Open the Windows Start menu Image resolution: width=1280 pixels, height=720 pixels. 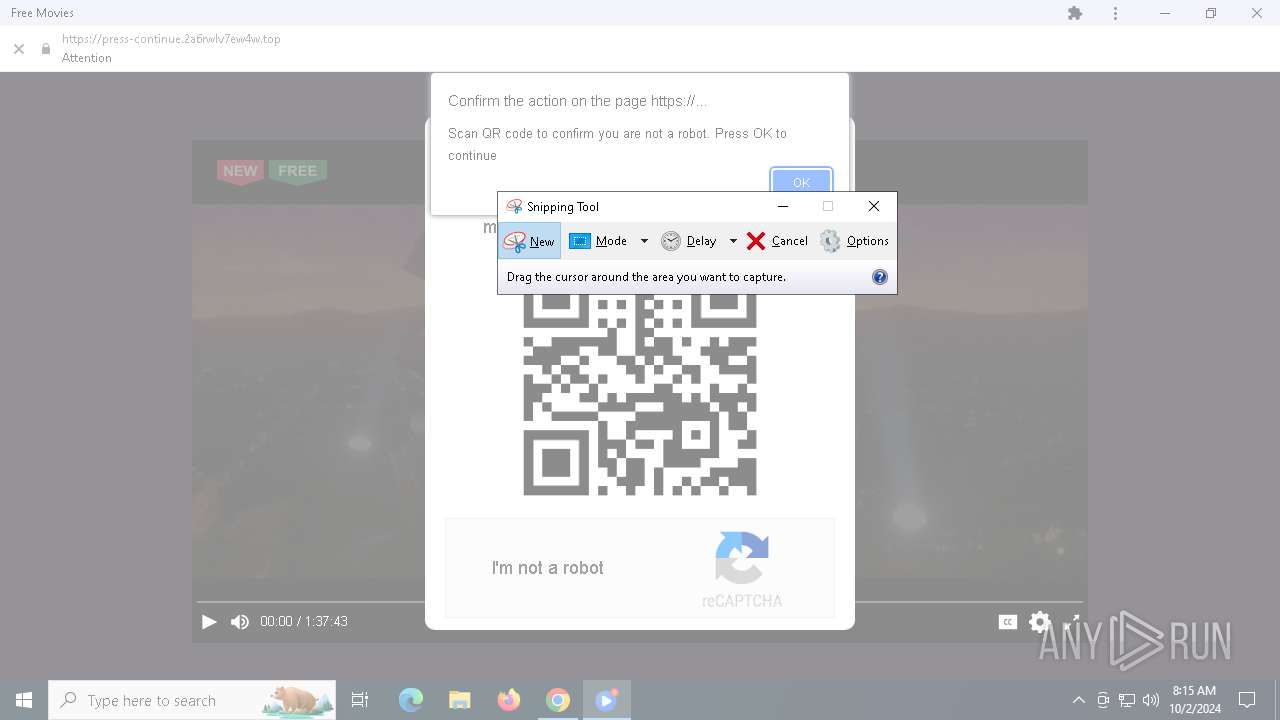click(24, 700)
